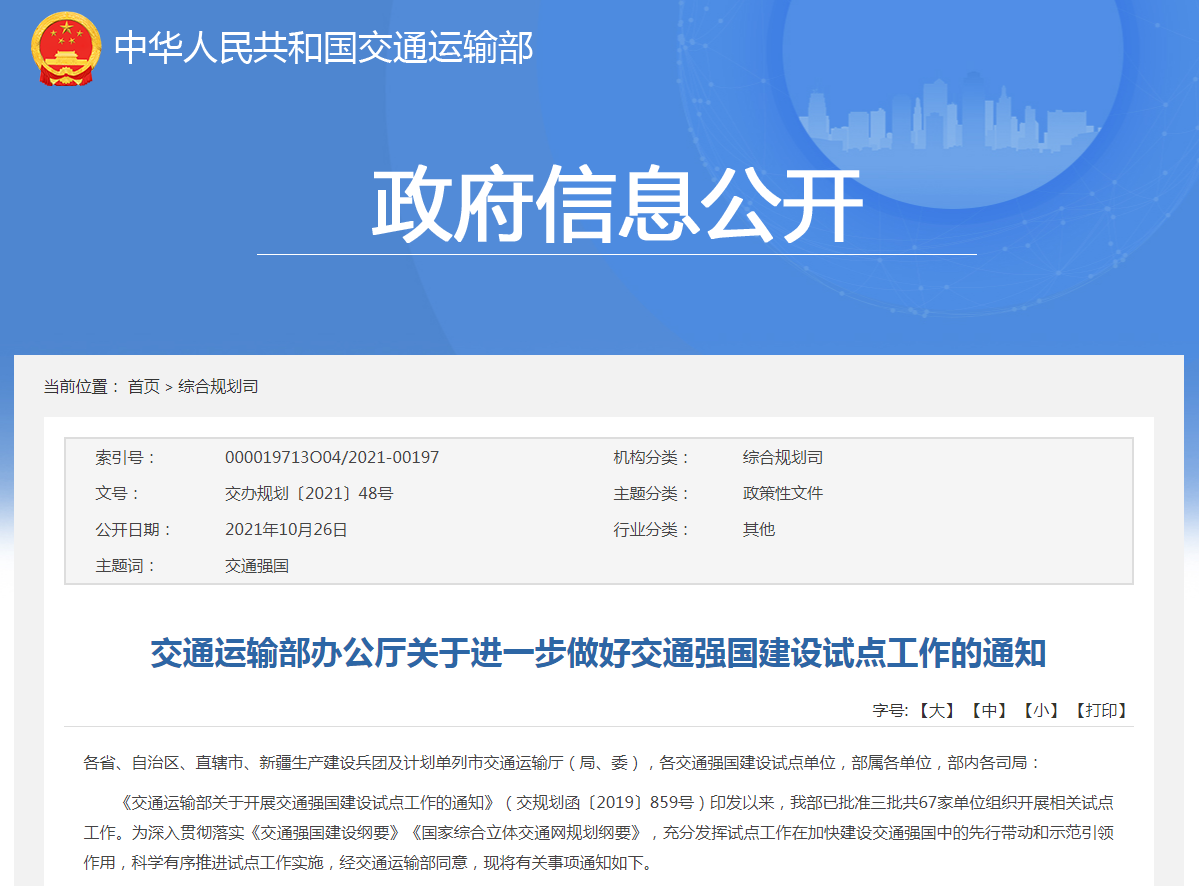The image size is (1199, 886).
Task: Select publish date 2021年10月26日
Action: [286, 530]
